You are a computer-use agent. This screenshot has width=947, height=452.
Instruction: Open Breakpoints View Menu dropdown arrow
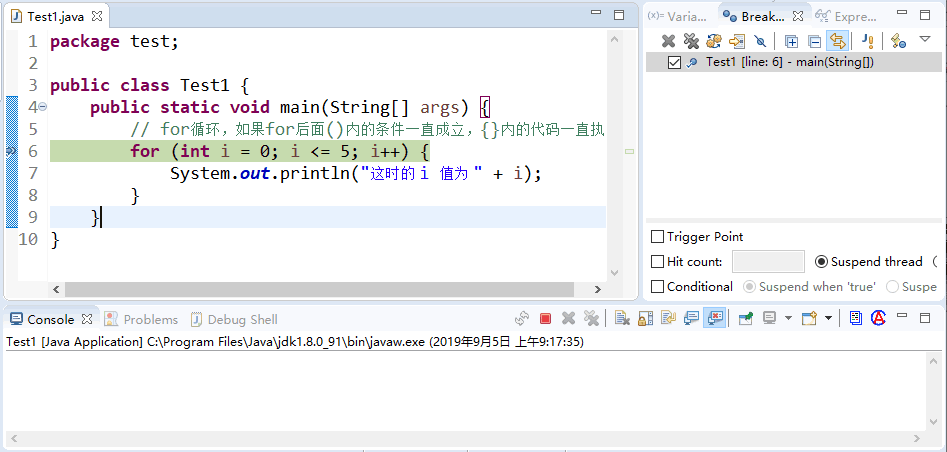click(925, 40)
